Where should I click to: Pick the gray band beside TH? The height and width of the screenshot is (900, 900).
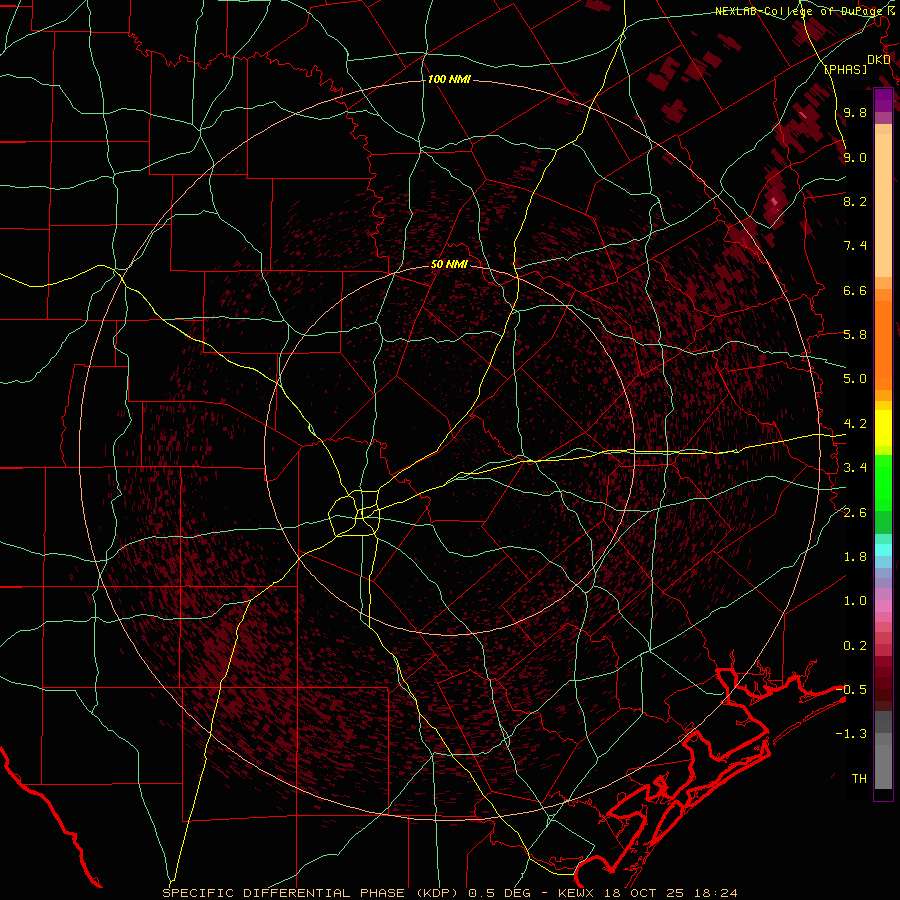pos(883,768)
